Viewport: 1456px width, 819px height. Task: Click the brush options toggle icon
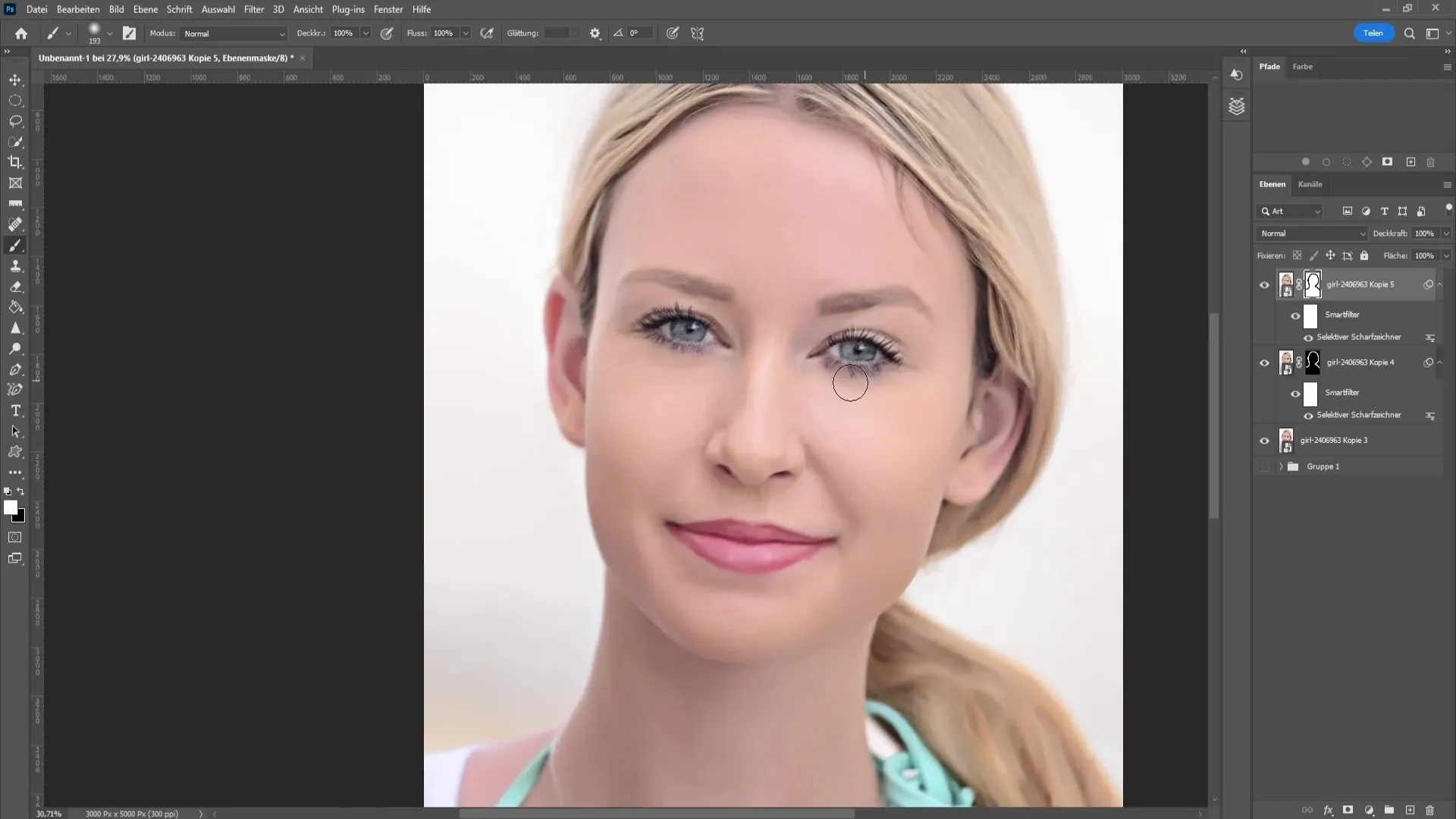click(129, 33)
